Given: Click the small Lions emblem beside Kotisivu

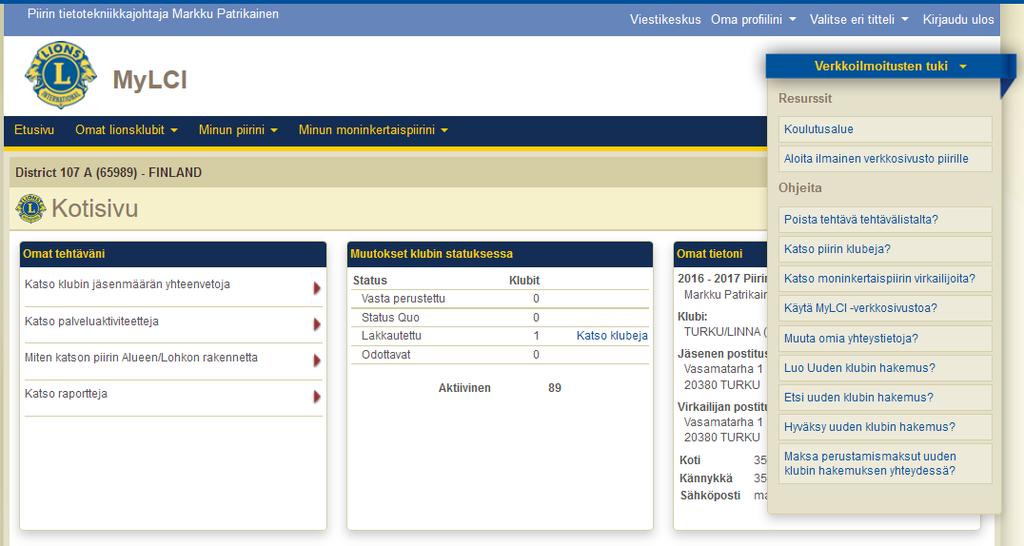Looking at the screenshot, I should [30, 208].
